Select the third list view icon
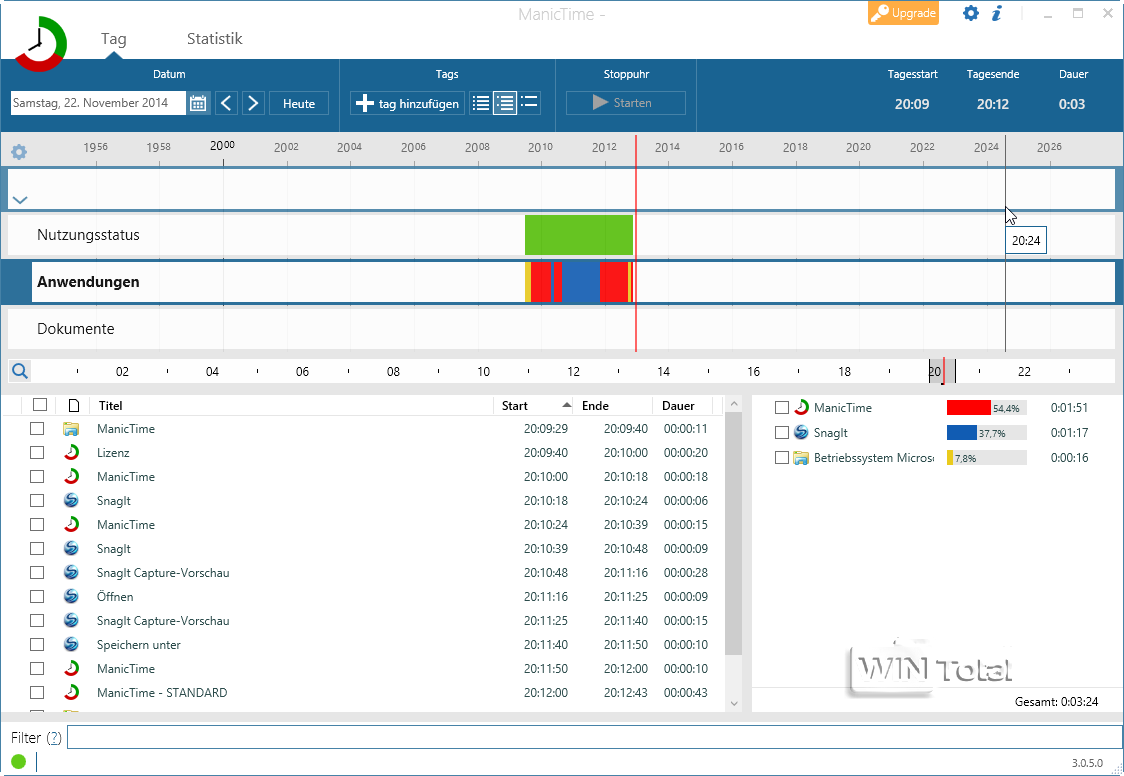 [x=530, y=103]
